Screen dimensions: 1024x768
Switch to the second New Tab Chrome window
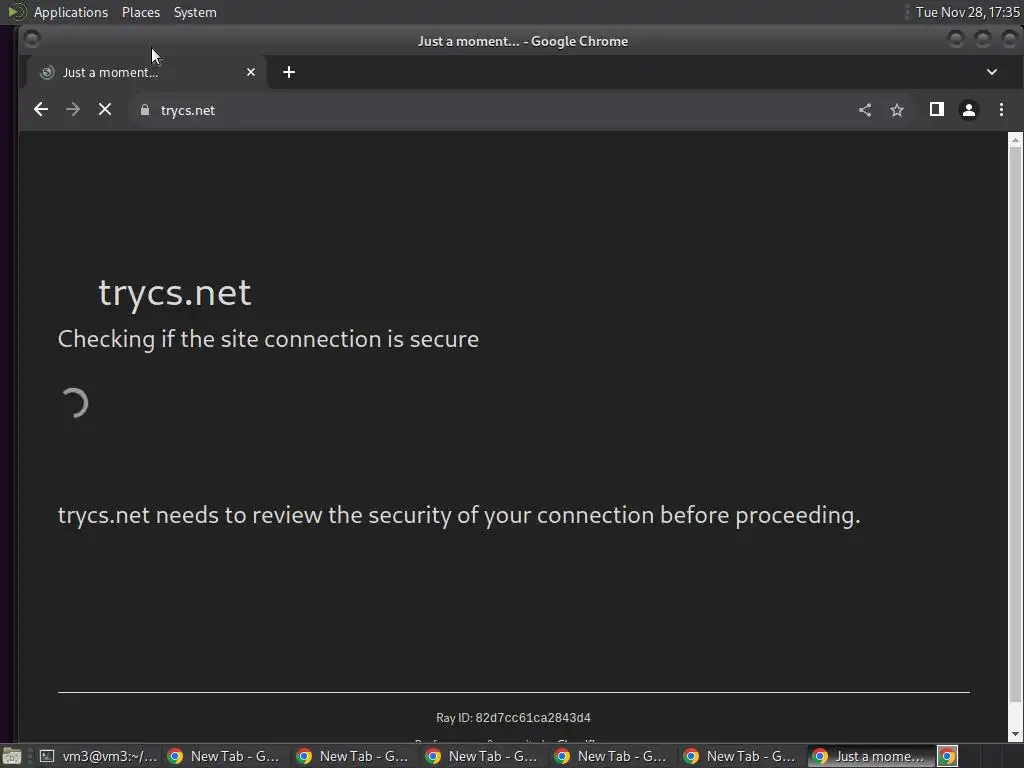point(353,756)
